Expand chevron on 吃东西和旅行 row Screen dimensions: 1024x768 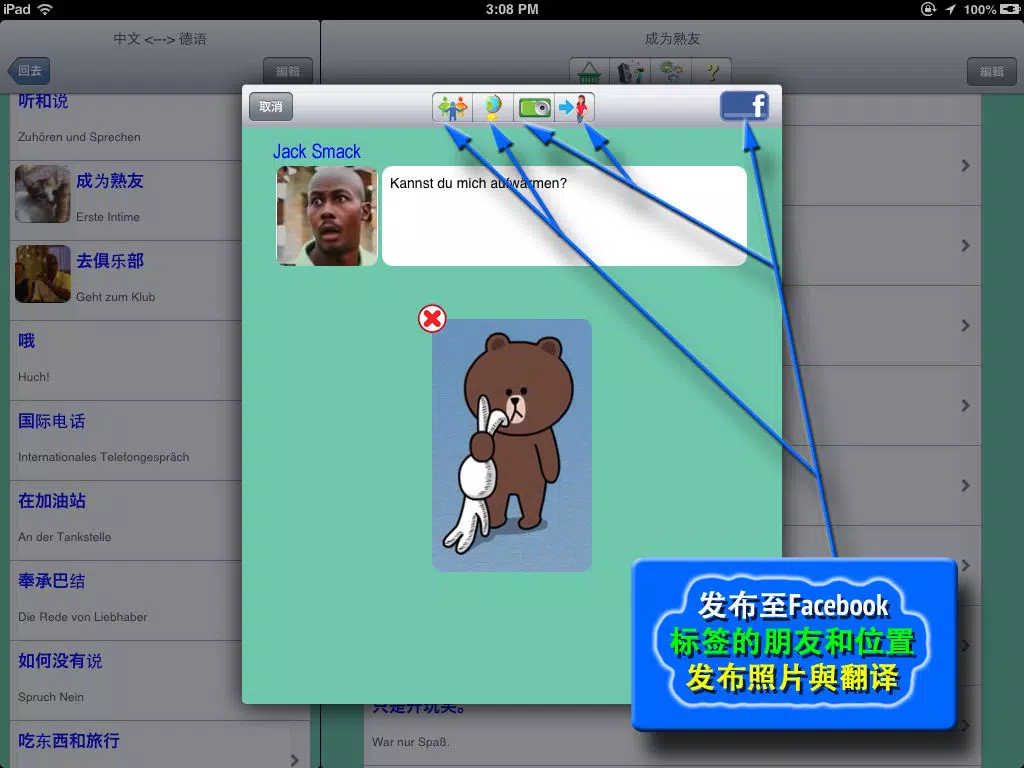(x=295, y=760)
